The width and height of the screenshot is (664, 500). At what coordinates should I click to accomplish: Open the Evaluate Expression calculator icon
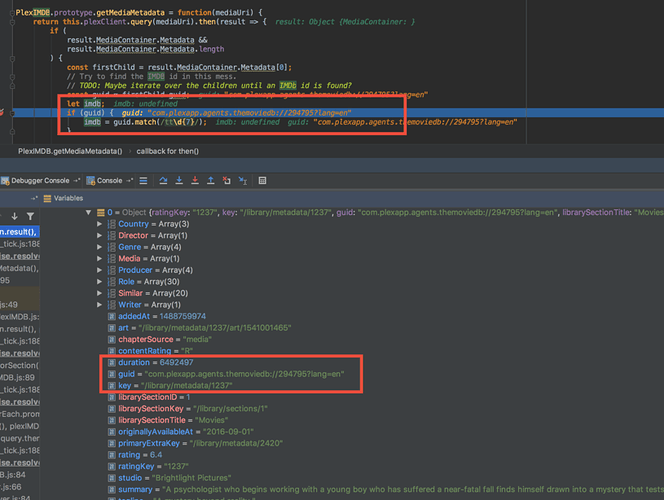click(x=262, y=181)
